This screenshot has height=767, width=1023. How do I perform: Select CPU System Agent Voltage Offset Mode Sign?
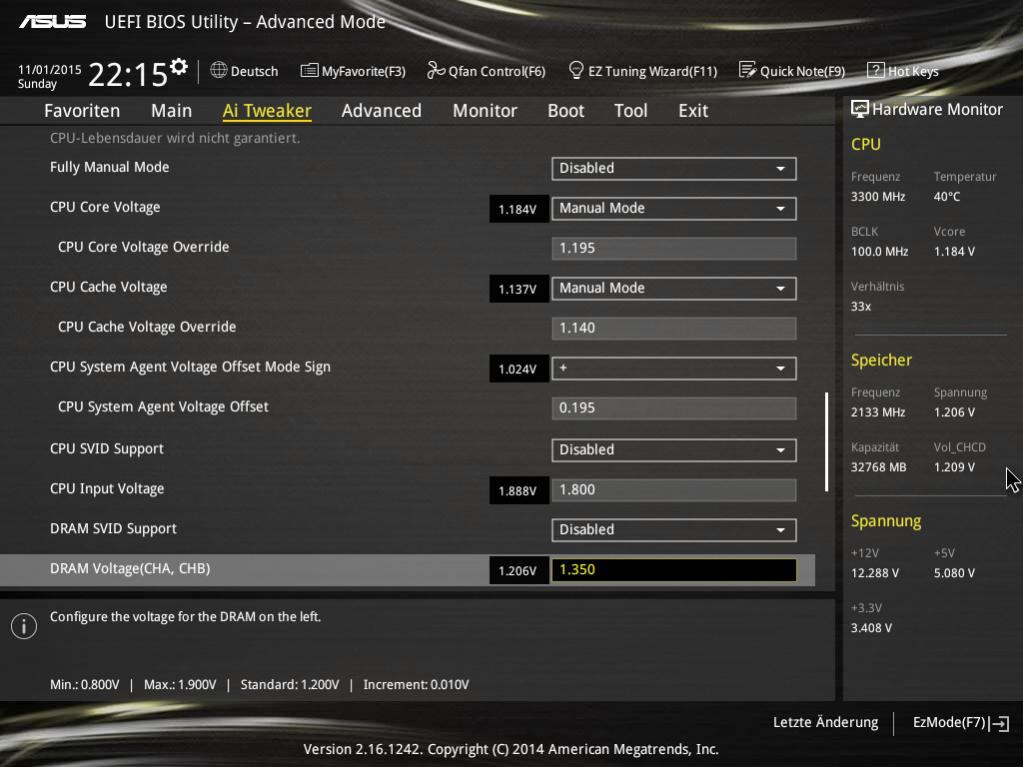[190, 367]
